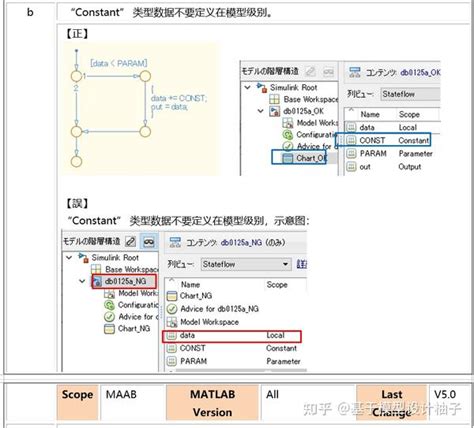Screen dimensions: 474x428
Task: Toggle the highlighted link icon in db0125a_NG hierarchy header
Action: tap(149, 241)
